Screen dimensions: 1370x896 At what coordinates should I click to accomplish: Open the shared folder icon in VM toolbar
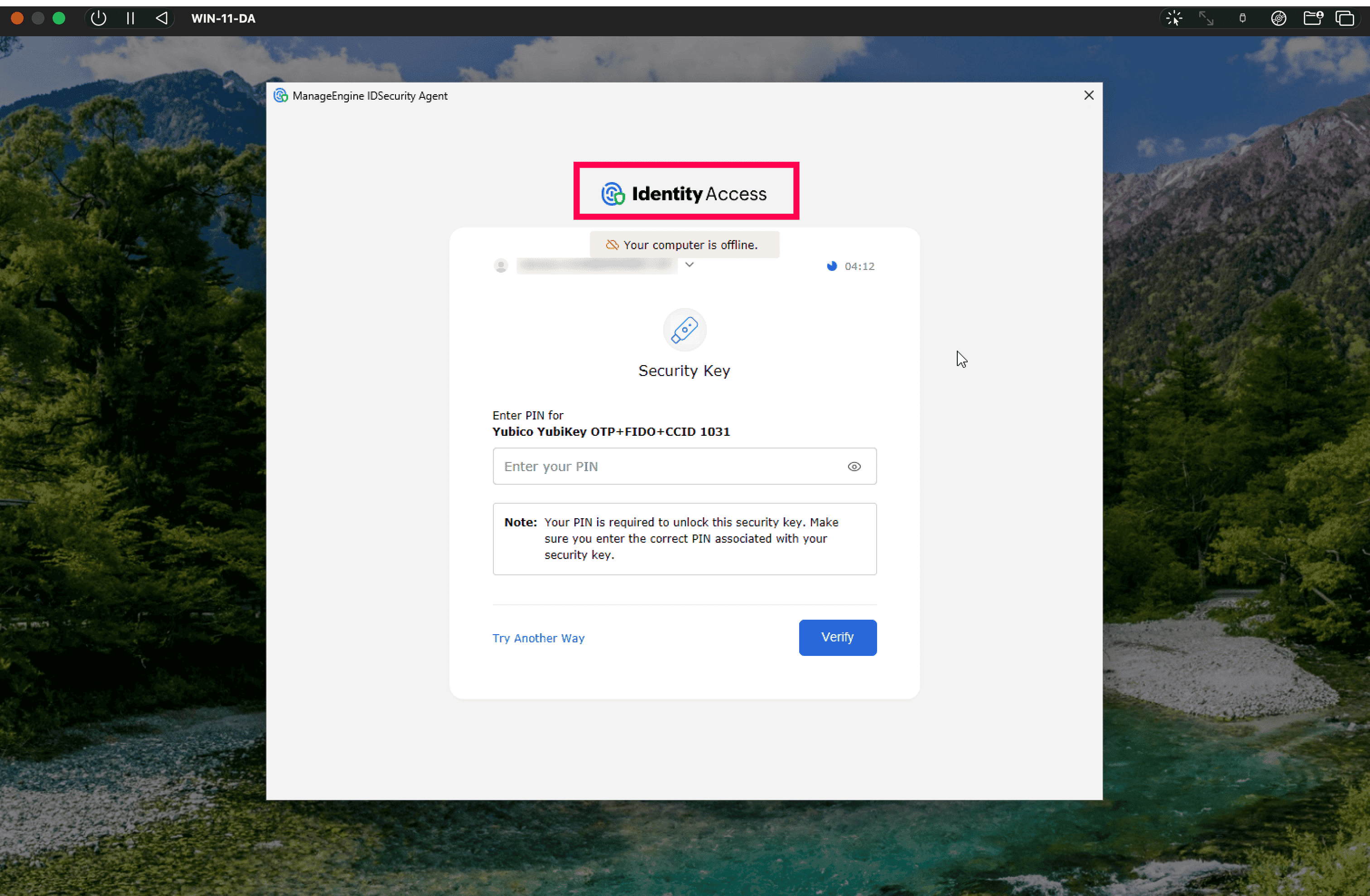tap(1313, 19)
